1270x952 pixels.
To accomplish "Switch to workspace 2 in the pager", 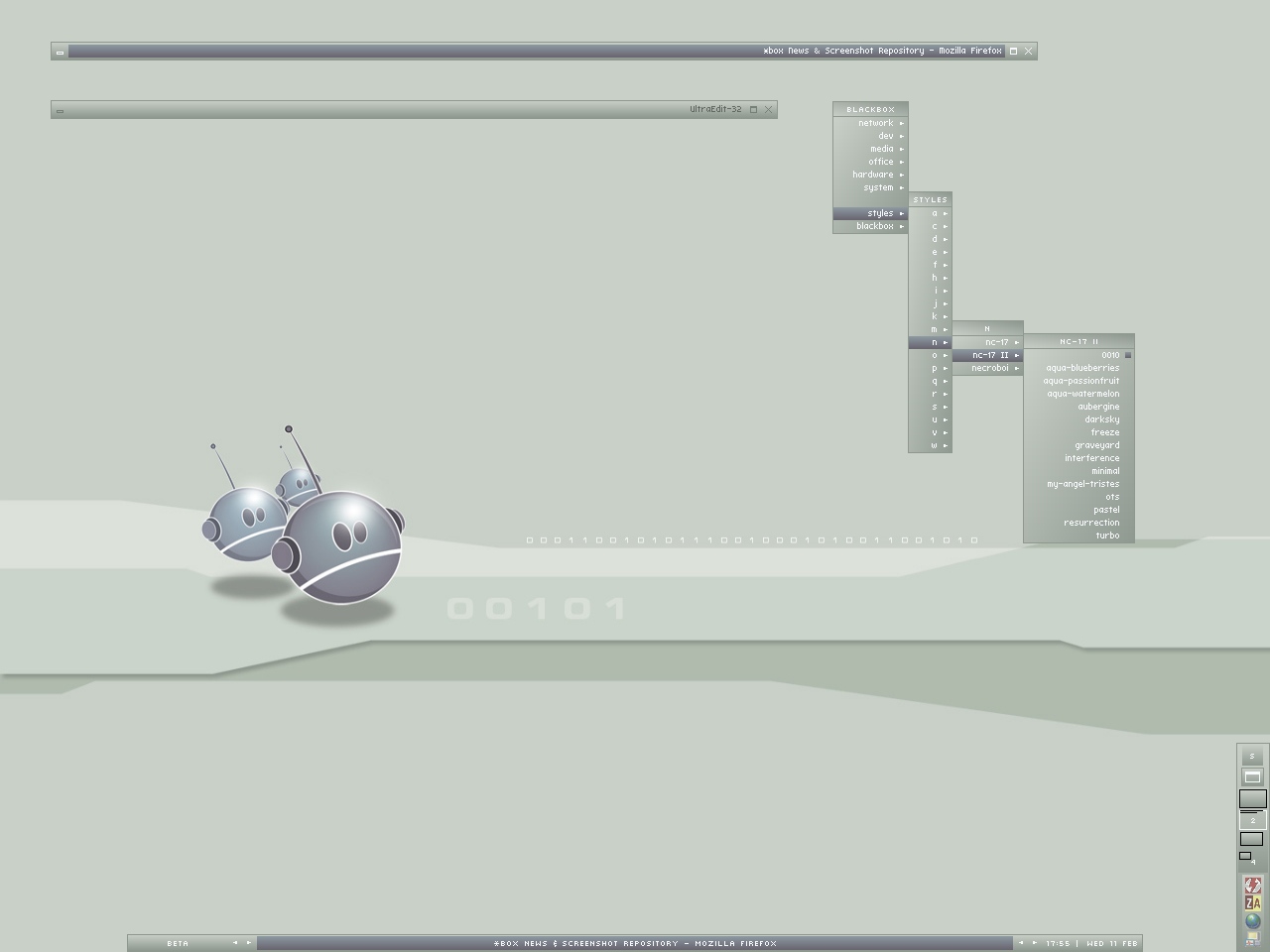I will [1252, 820].
